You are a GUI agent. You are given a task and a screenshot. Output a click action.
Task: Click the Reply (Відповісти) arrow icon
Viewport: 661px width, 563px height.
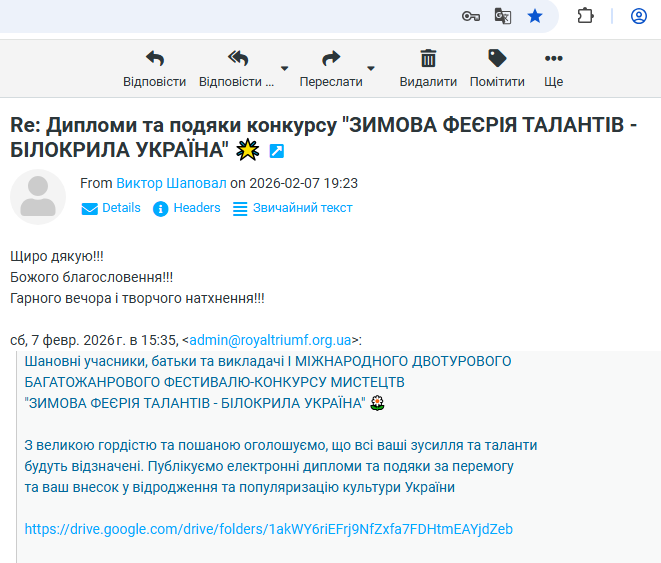point(154,59)
